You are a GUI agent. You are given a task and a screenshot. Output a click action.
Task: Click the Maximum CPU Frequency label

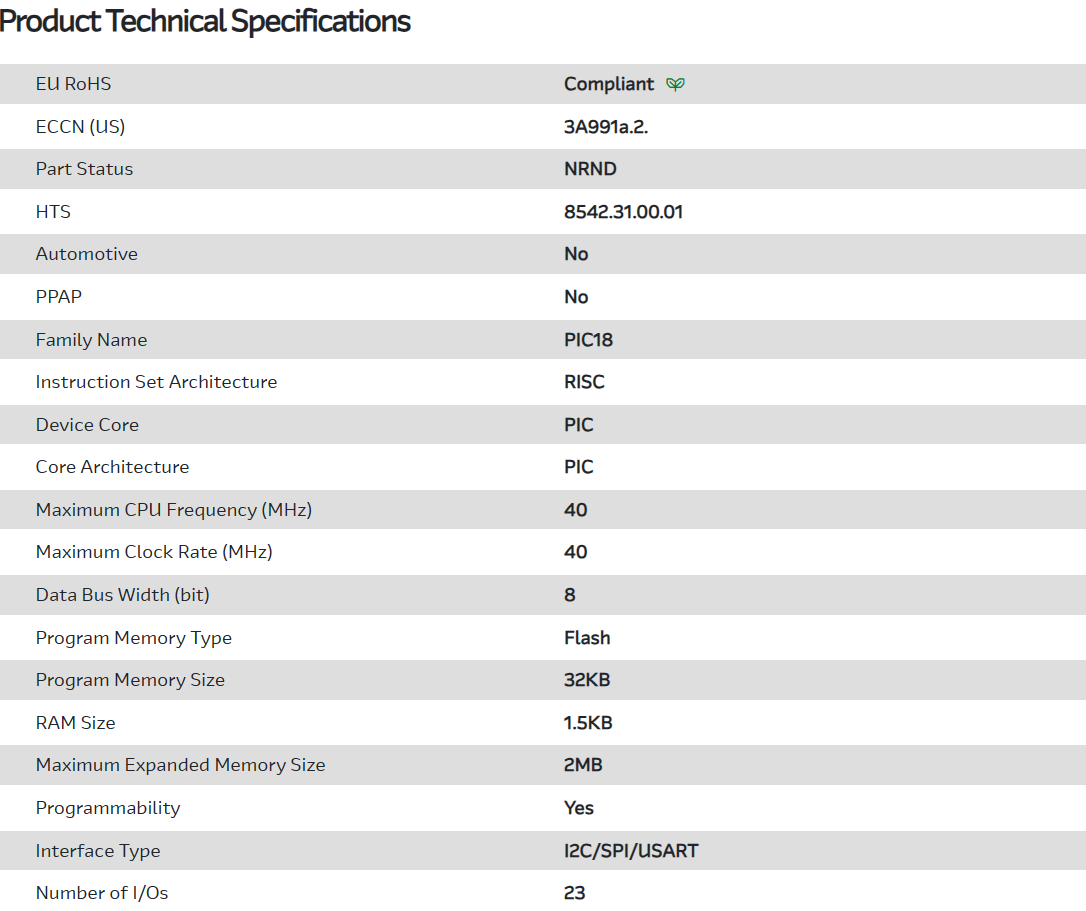[173, 510]
